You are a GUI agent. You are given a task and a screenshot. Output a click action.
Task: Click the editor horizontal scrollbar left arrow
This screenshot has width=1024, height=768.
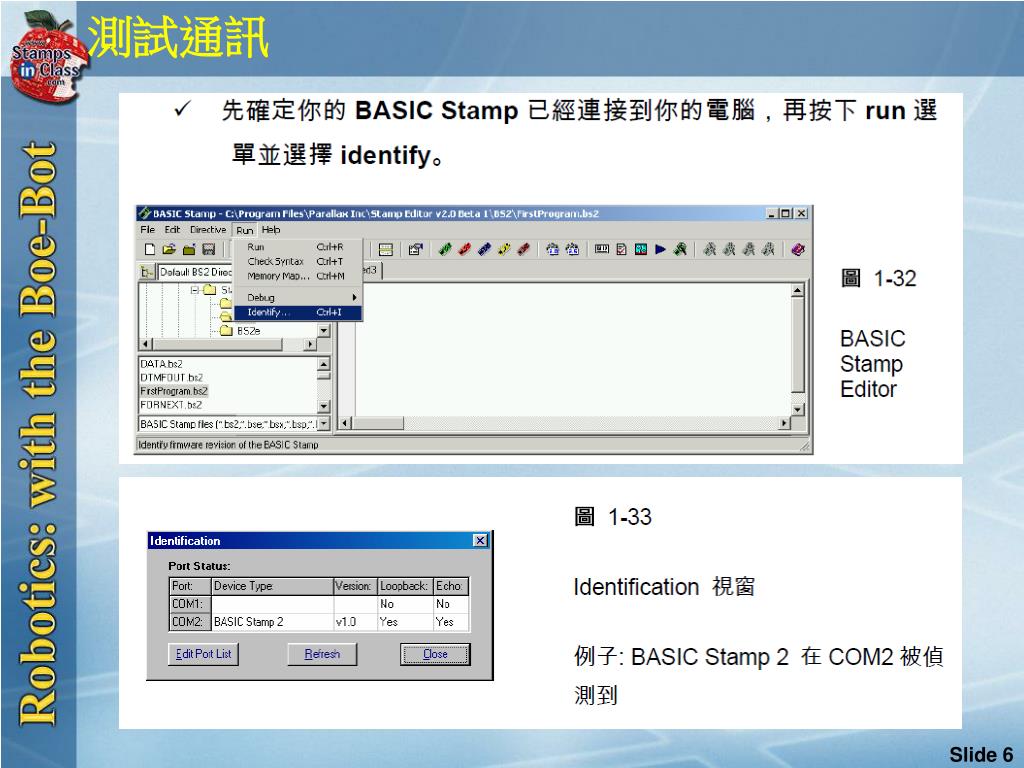[345, 423]
